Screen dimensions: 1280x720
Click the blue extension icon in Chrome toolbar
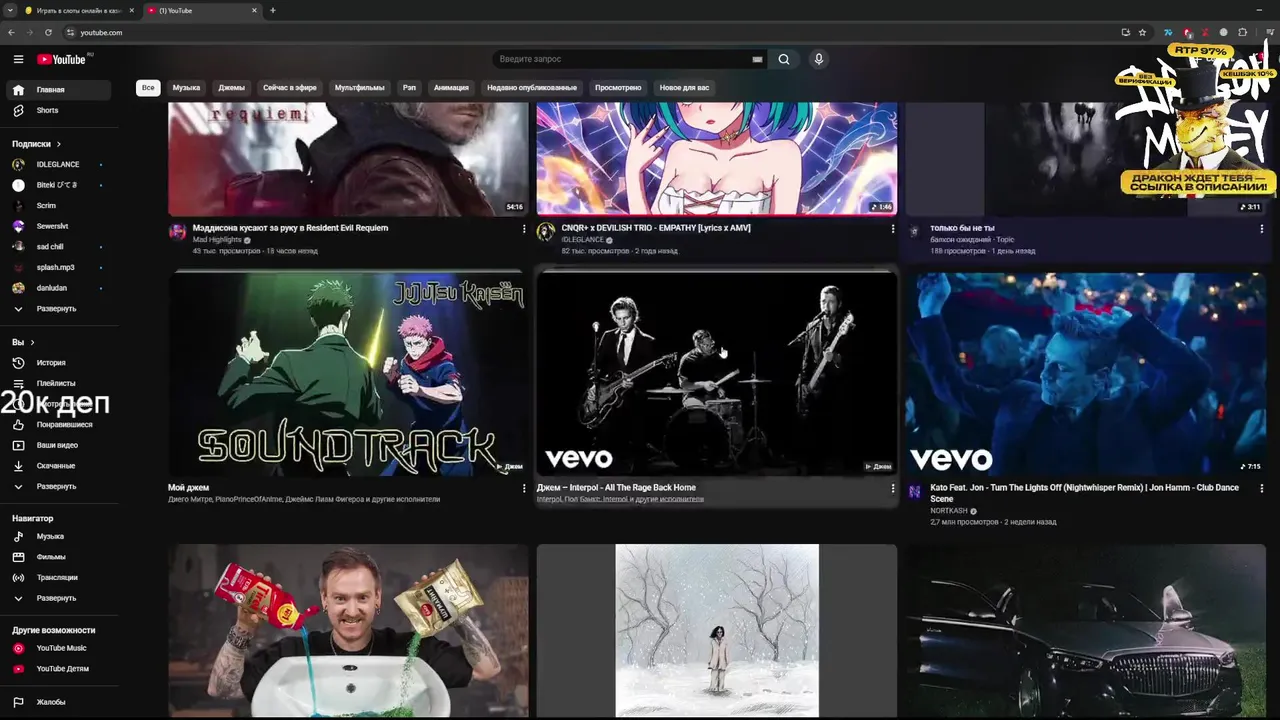[x=1168, y=32]
